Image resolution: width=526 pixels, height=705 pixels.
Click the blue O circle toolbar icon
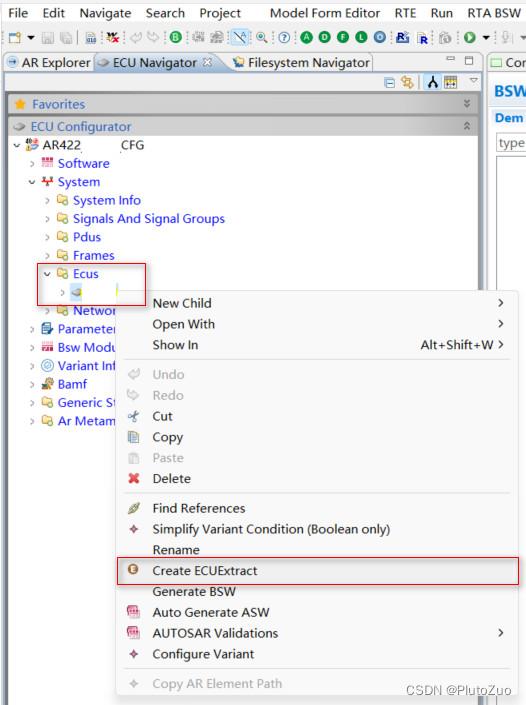pos(379,37)
